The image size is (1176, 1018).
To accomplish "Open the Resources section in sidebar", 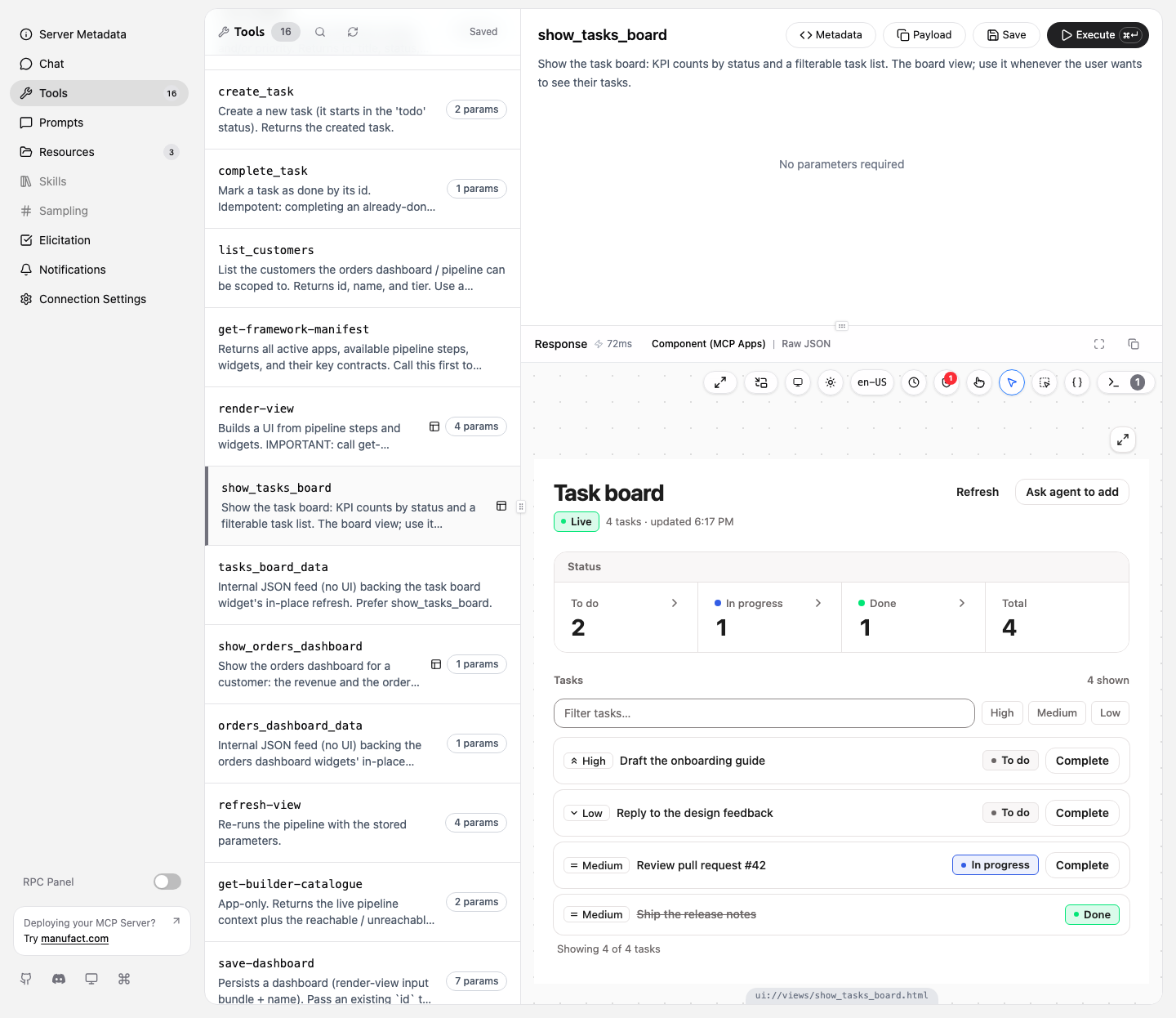I will point(99,152).
